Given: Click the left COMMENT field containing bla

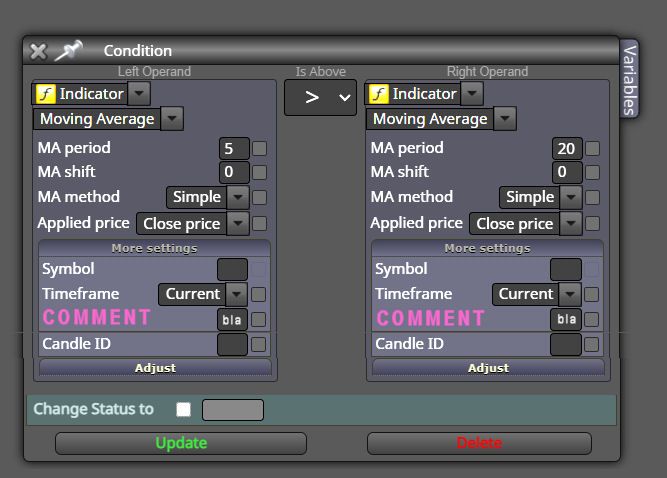Looking at the screenshot, I should [x=232, y=320].
